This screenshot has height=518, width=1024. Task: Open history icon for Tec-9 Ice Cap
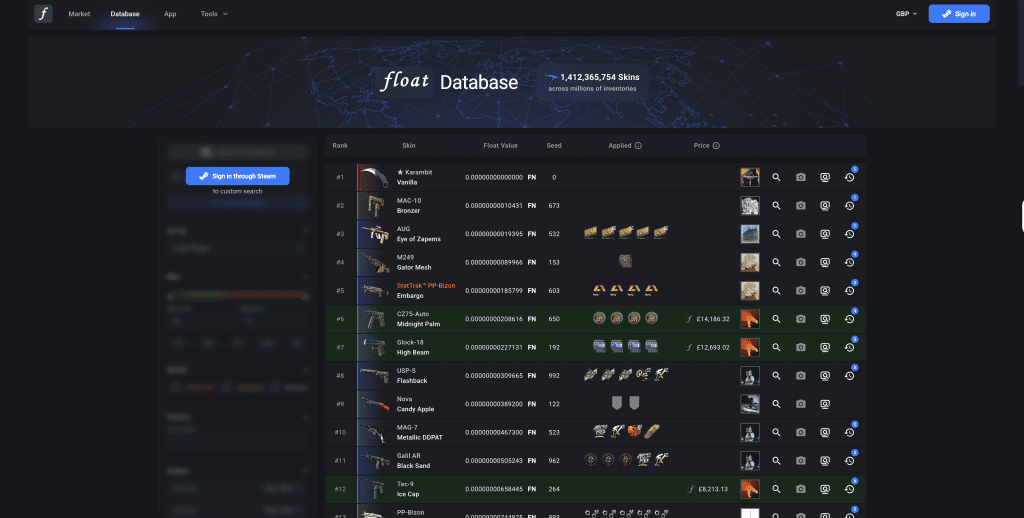[x=850, y=489]
